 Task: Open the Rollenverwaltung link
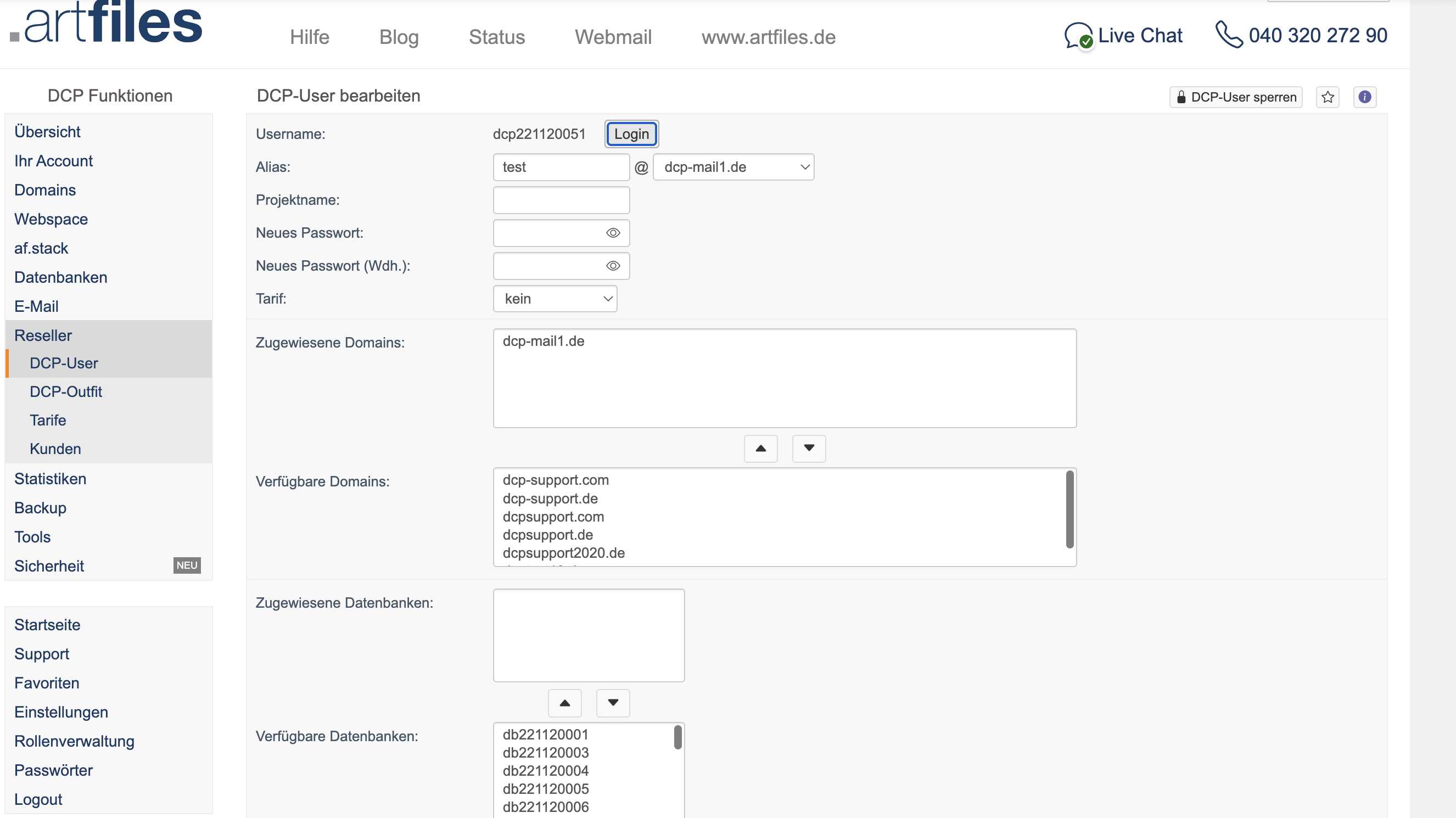point(74,741)
